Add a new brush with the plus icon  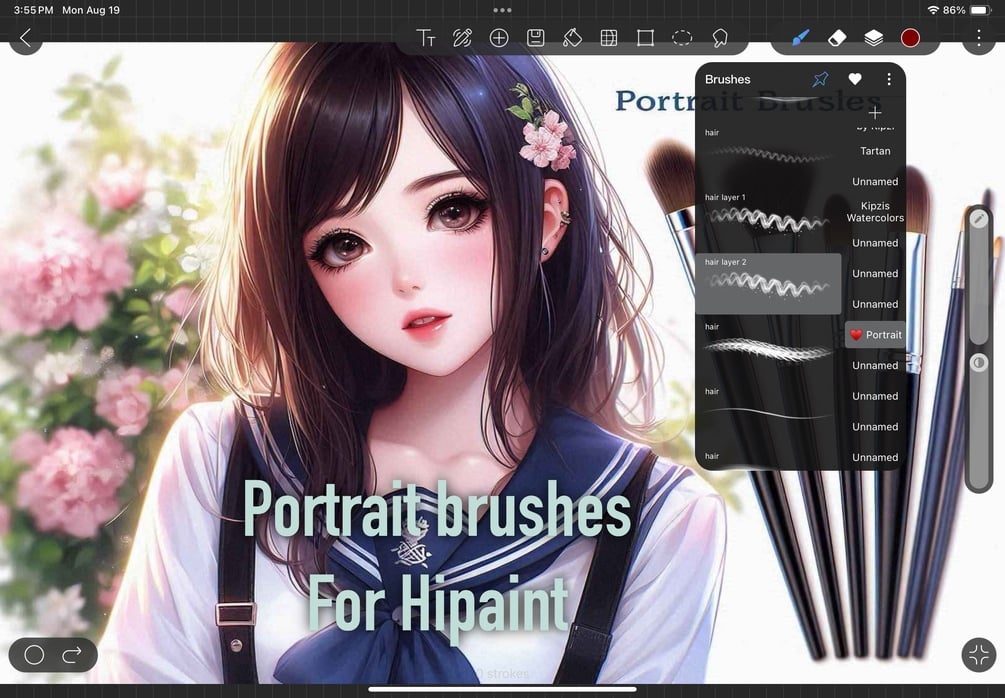pos(875,113)
